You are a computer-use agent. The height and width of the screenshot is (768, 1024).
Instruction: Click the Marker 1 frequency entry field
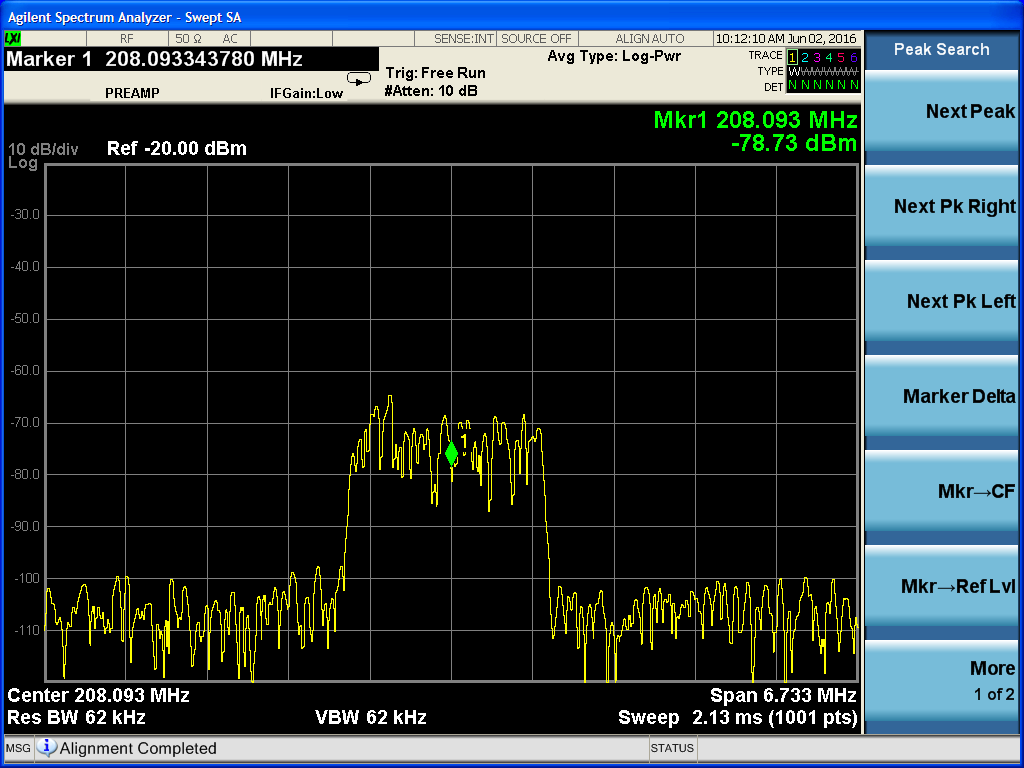pyautogui.click(x=191, y=59)
